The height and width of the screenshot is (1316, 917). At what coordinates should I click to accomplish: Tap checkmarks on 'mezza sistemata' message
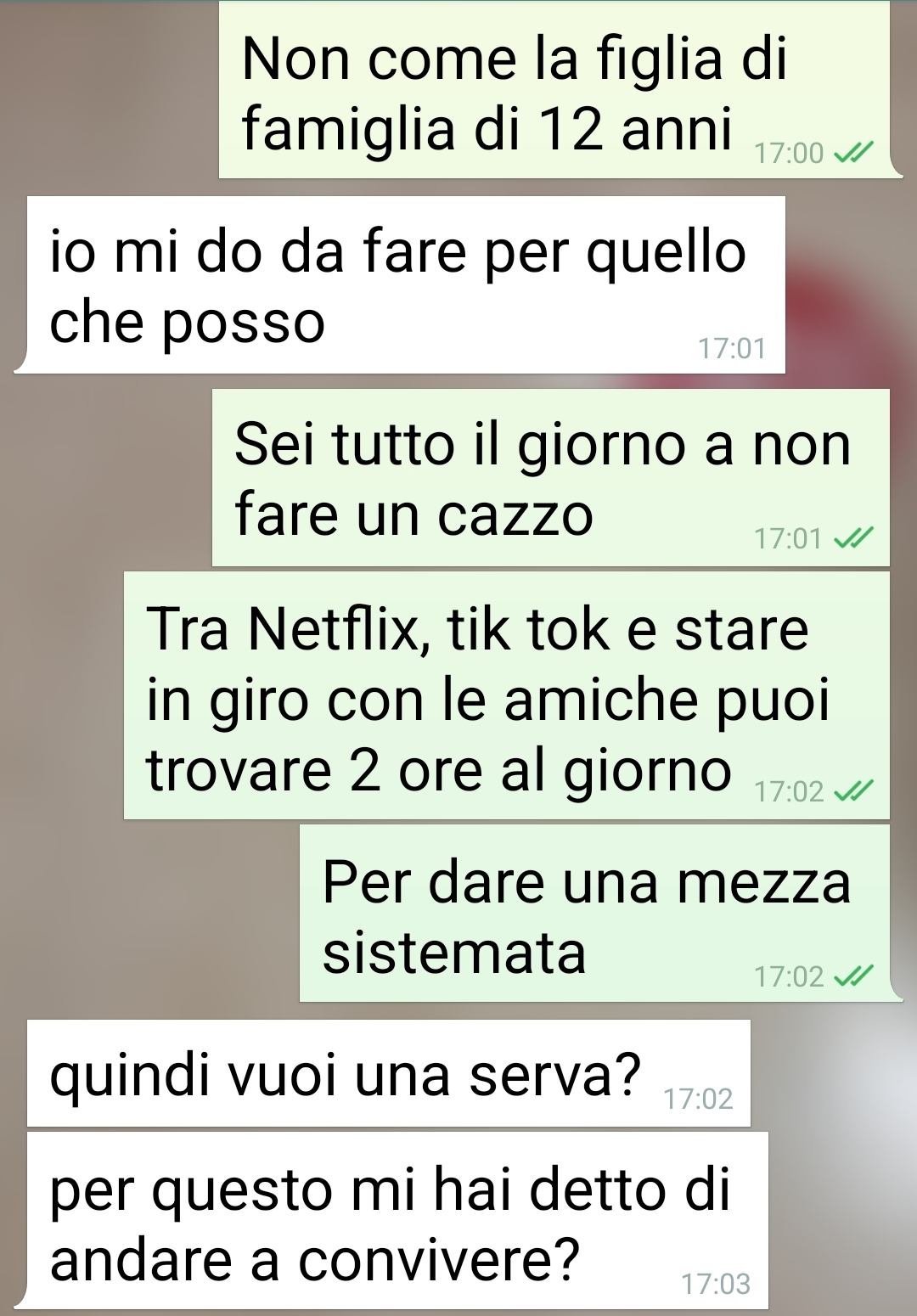pos(853,976)
